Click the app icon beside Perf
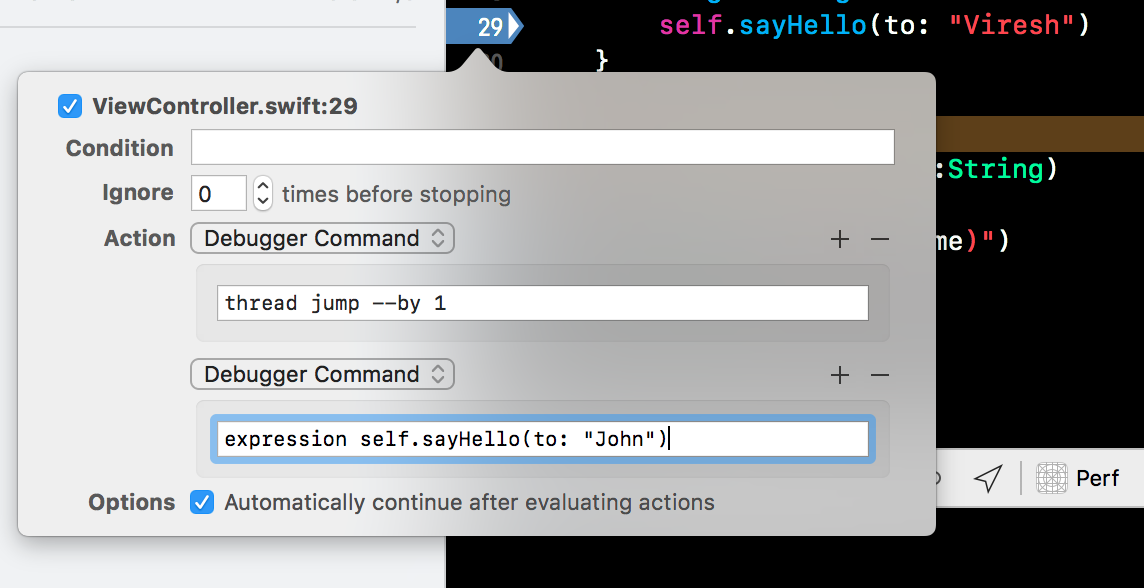This screenshot has height=588, width=1144. [x=1051, y=478]
